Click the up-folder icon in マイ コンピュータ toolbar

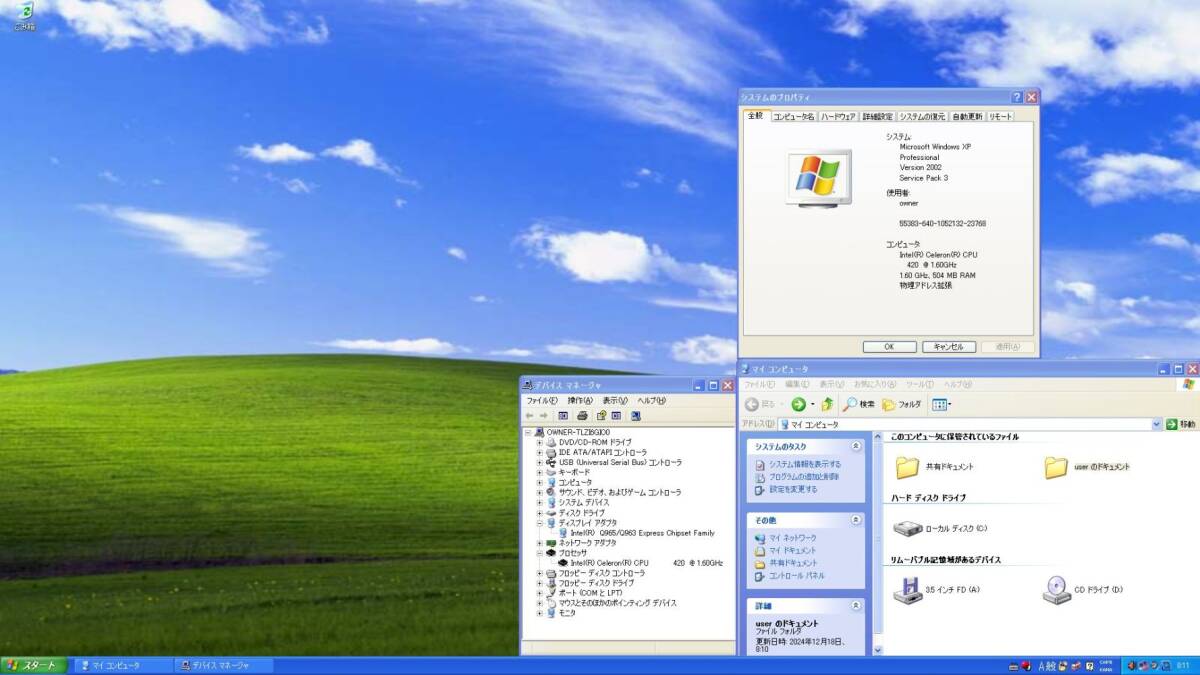coord(827,404)
